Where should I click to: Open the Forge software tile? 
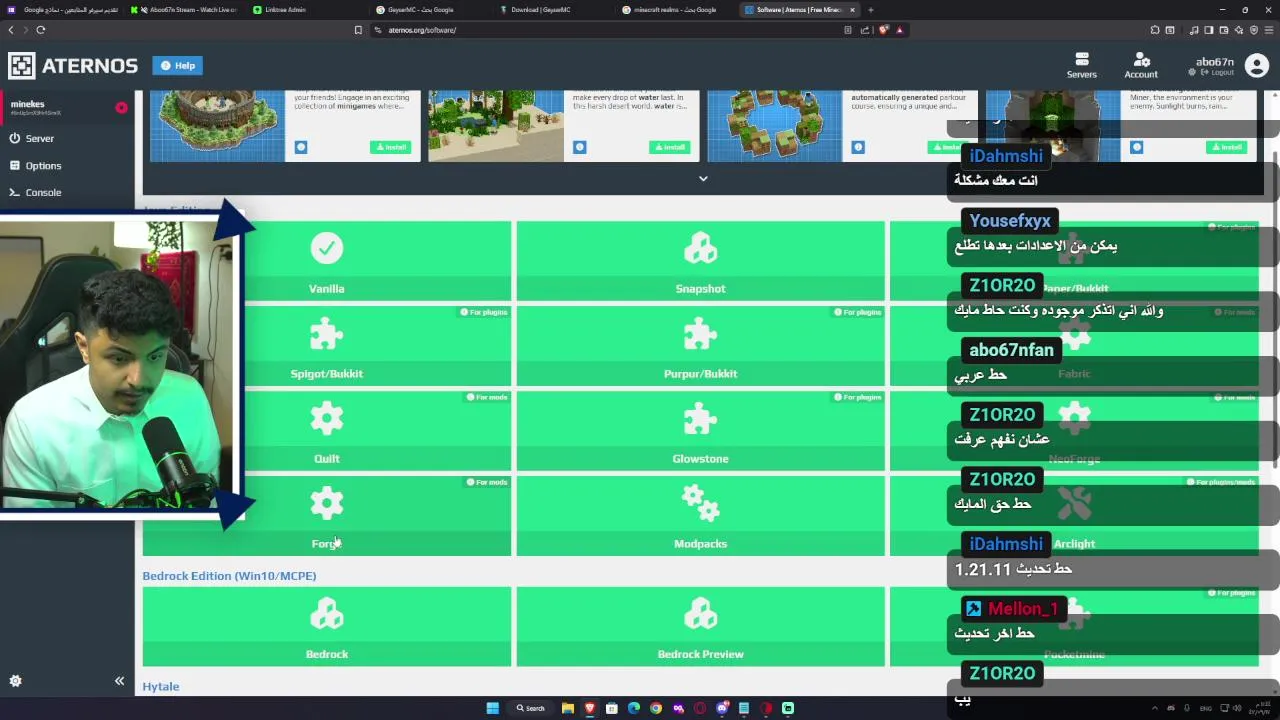pos(327,515)
